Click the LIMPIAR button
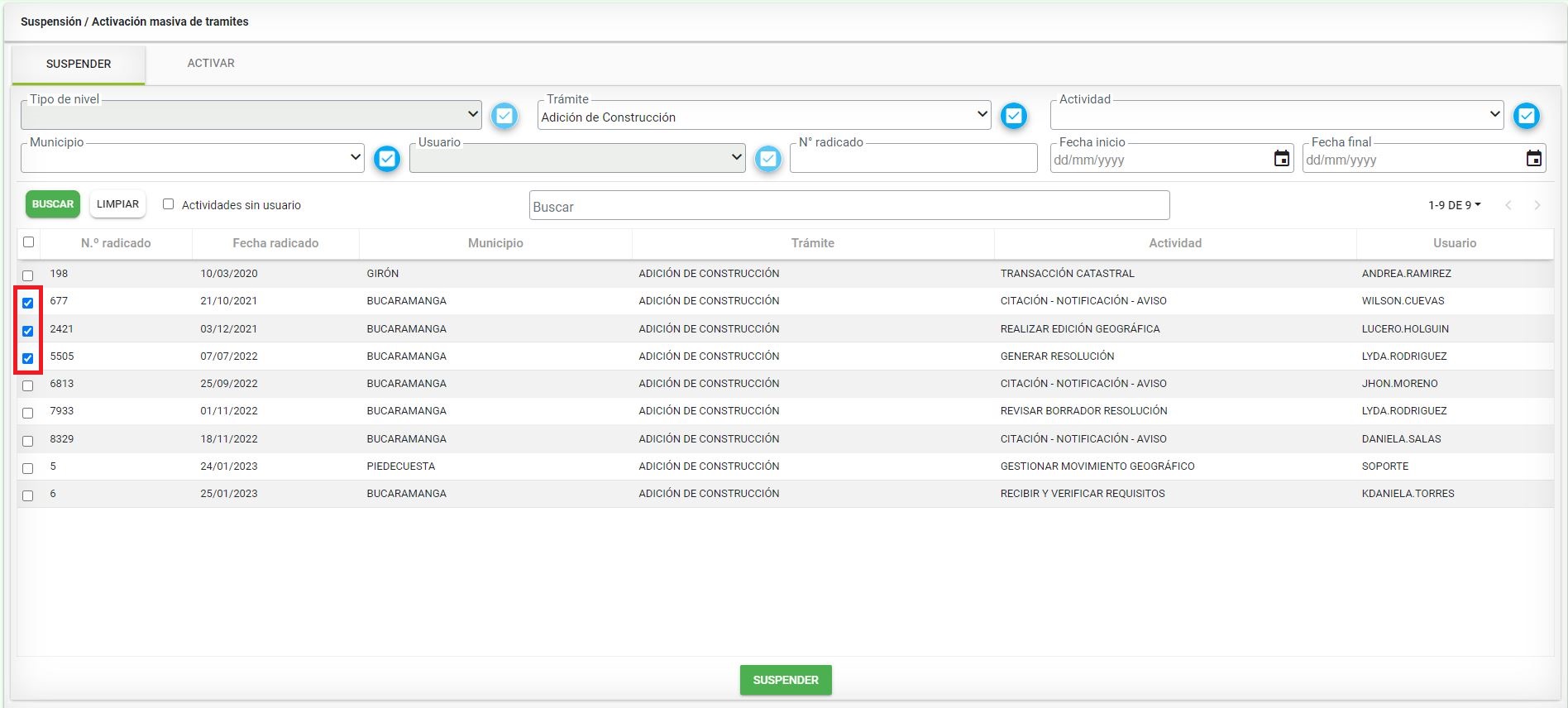Image resolution: width=1568 pixels, height=708 pixels. click(117, 204)
